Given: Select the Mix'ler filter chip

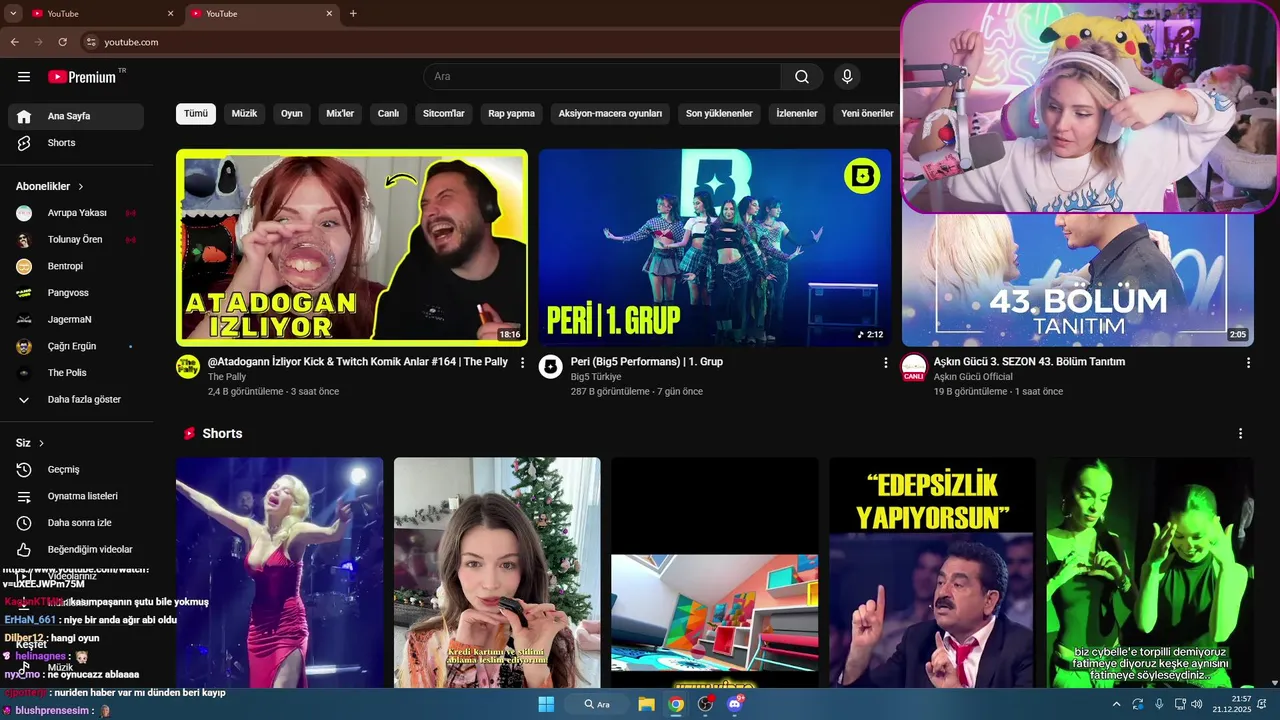Looking at the screenshot, I should pyautogui.click(x=340, y=114).
